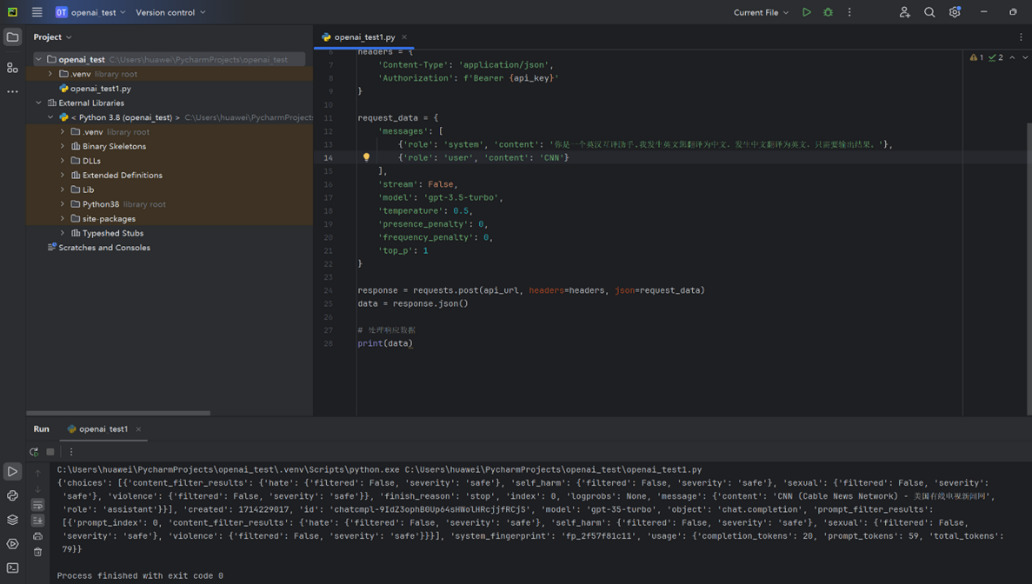The width and height of the screenshot is (1032, 584).
Task: Rerun openai_test1 in Run panel
Action: coord(34,452)
